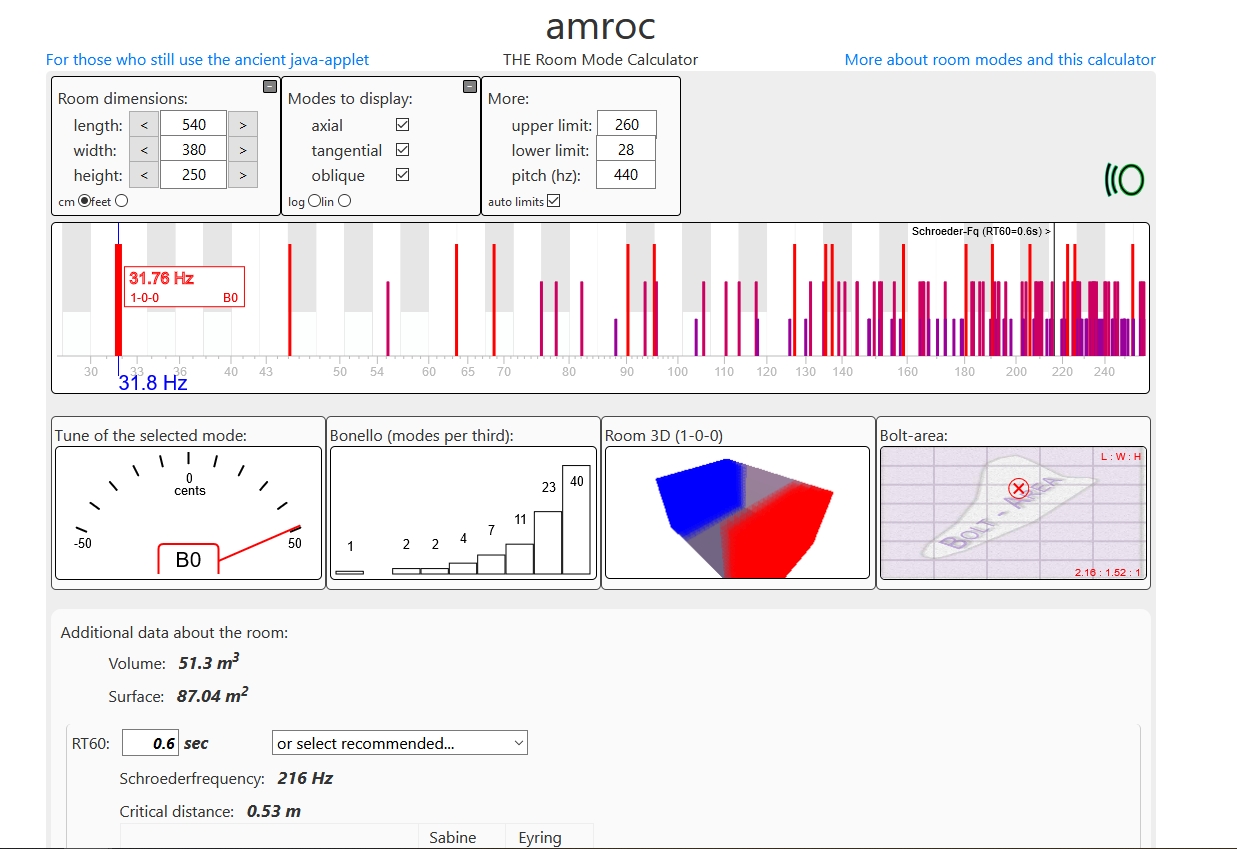The height and width of the screenshot is (849, 1237).
Task: Increase room height with right arrow
Action: click(242, 175)
